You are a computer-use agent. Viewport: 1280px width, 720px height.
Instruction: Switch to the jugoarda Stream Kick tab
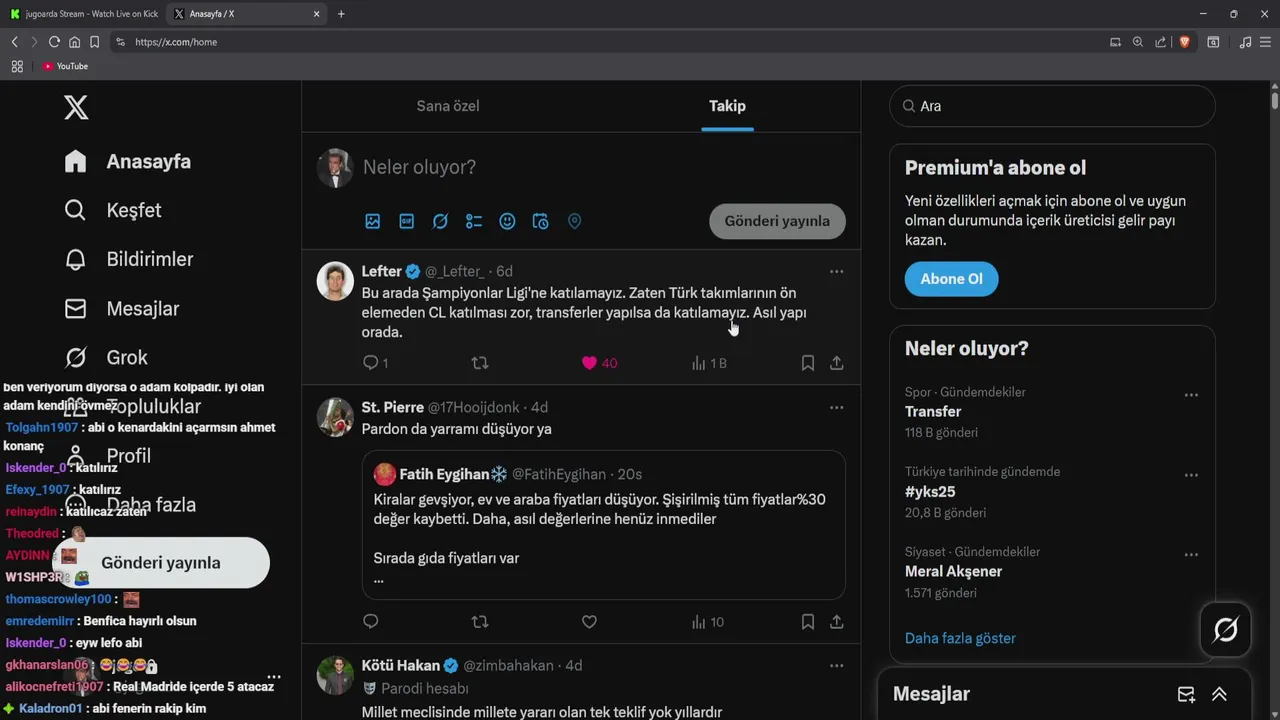click(x=84, y=14)
